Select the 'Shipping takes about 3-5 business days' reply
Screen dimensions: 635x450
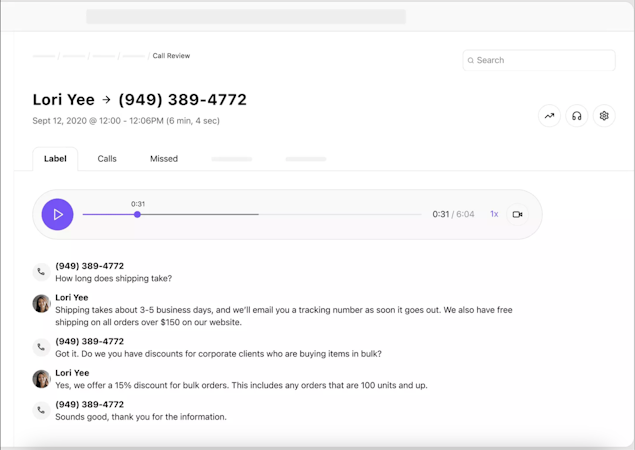point(284,316)
